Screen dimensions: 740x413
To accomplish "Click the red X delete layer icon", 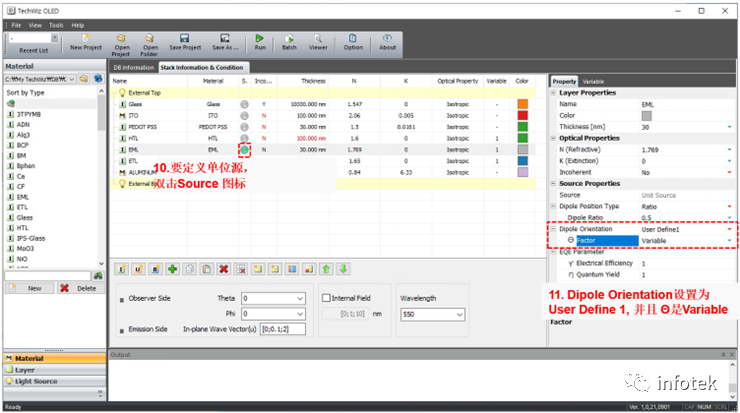I will (x=224, y=269).
